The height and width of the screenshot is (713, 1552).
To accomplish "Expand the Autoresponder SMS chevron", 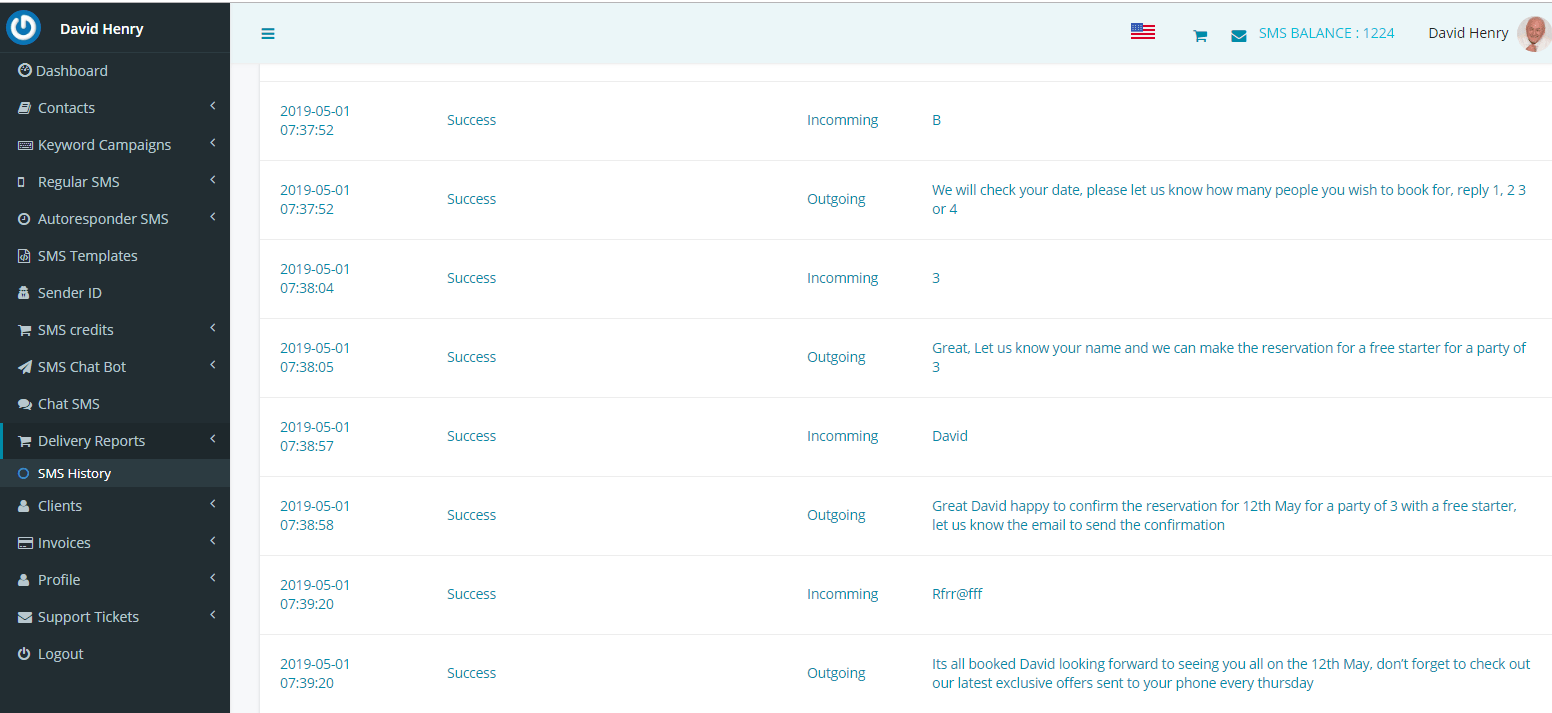I will point(213,217).
